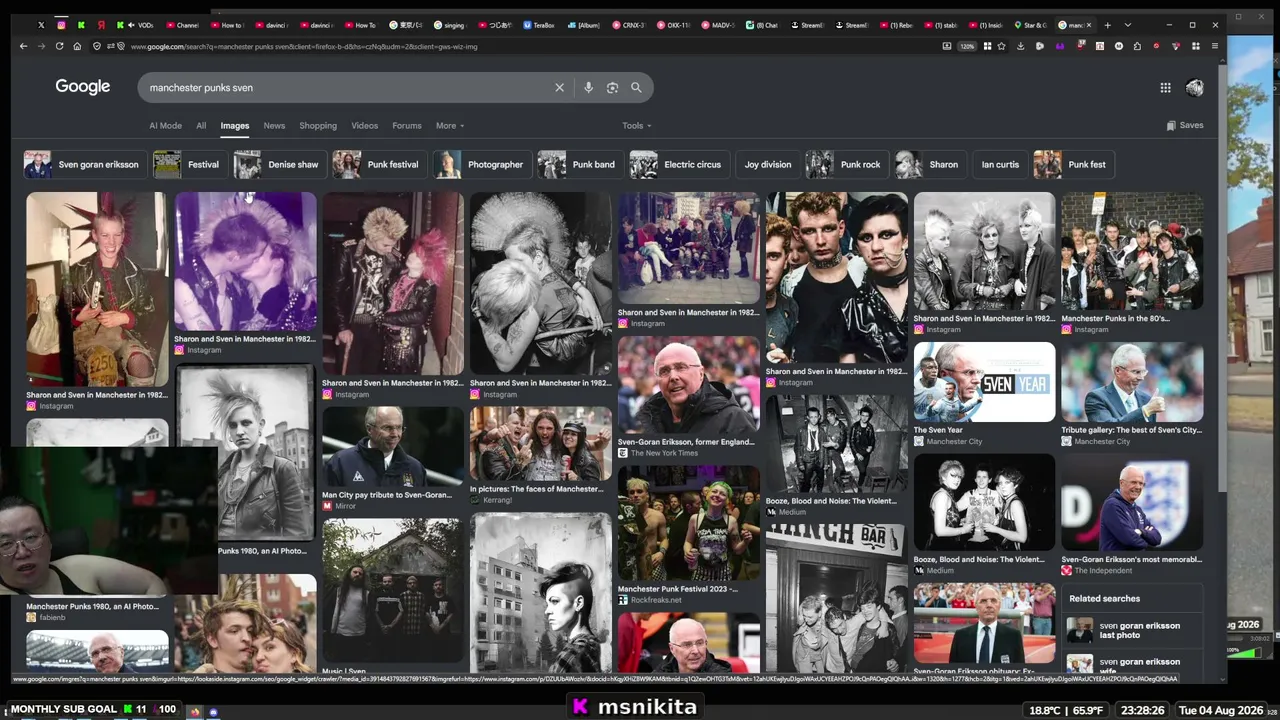The height and width of the screenshot is (720, 1280).
Task: Open the Star & G maps browser tab
Action: pos(1030,25)
